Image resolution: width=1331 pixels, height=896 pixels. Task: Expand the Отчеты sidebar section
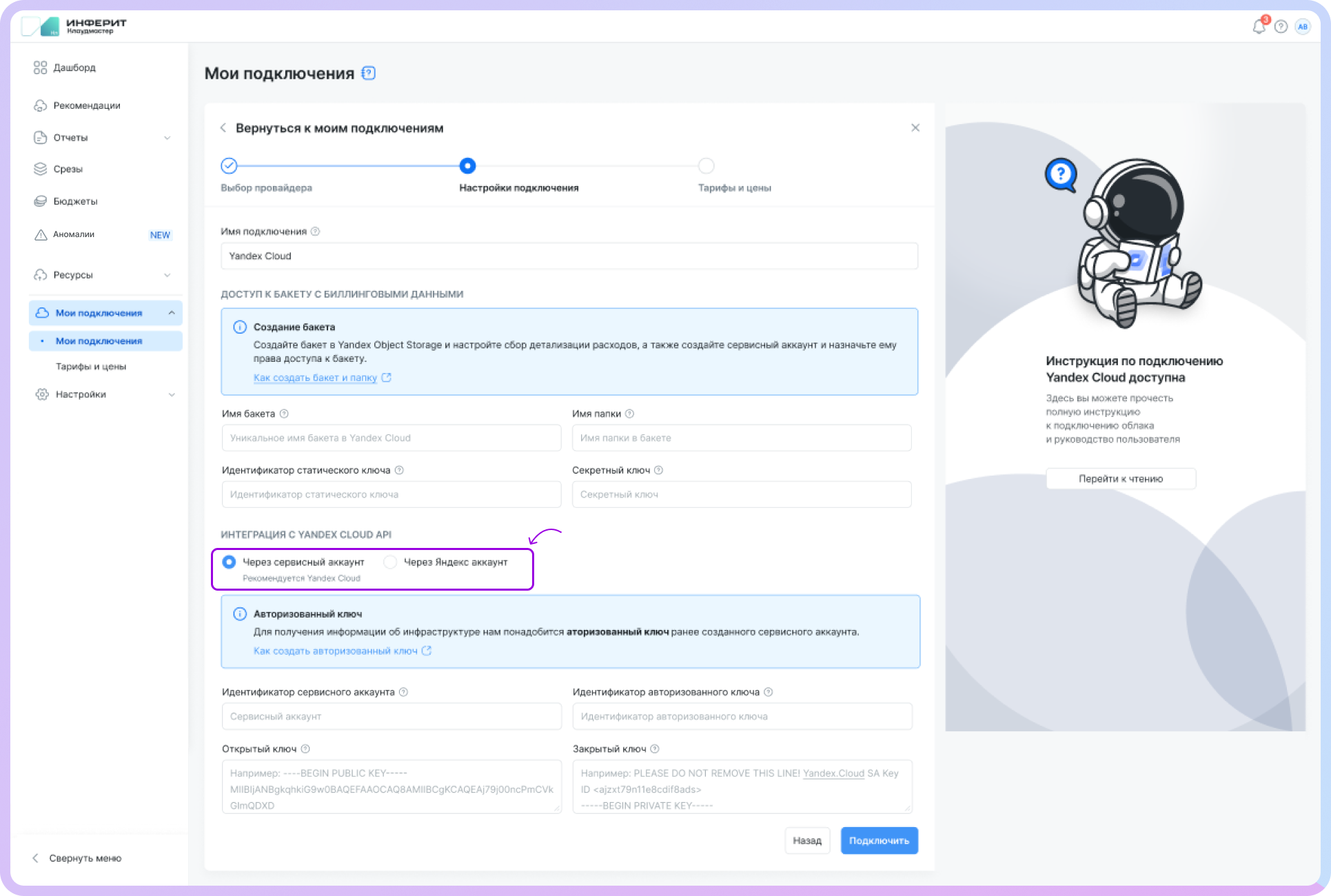(x=167, y=138)
